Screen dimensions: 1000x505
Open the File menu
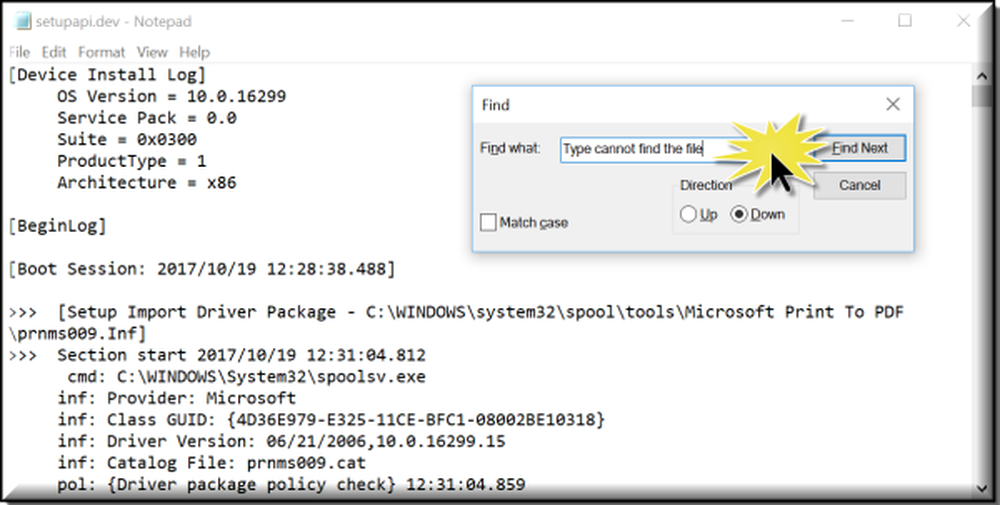(19, 52)
